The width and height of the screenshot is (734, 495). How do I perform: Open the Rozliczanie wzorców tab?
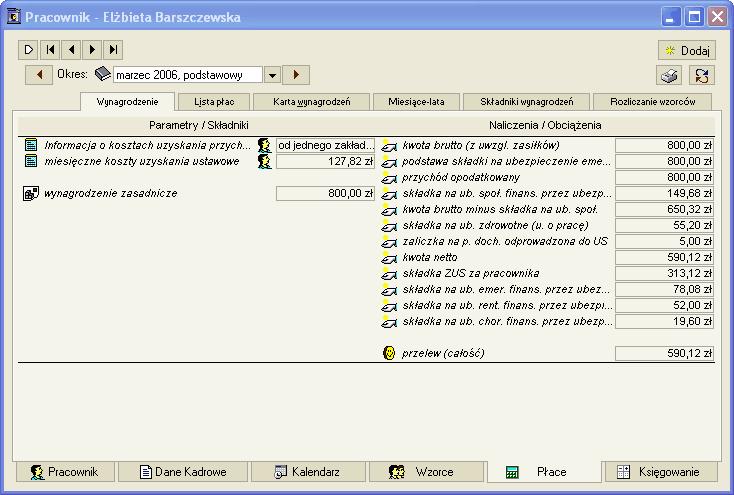point(653,102)
